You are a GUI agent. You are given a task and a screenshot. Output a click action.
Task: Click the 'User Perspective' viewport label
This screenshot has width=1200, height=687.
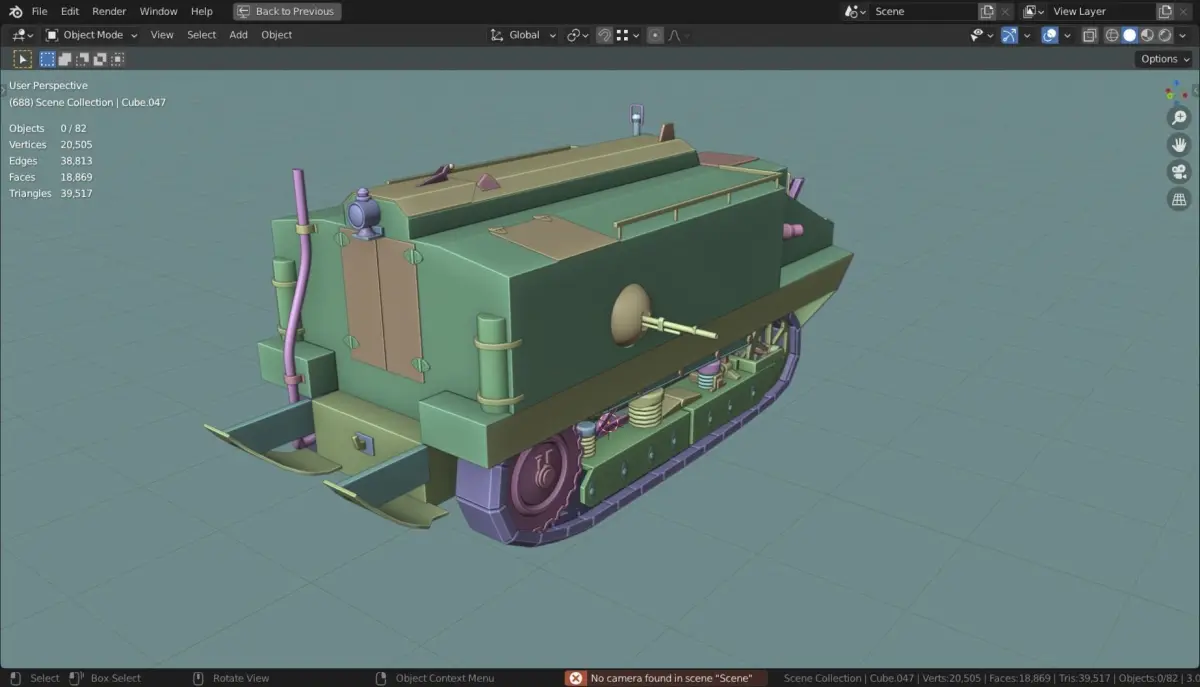[x=48, y=86]
